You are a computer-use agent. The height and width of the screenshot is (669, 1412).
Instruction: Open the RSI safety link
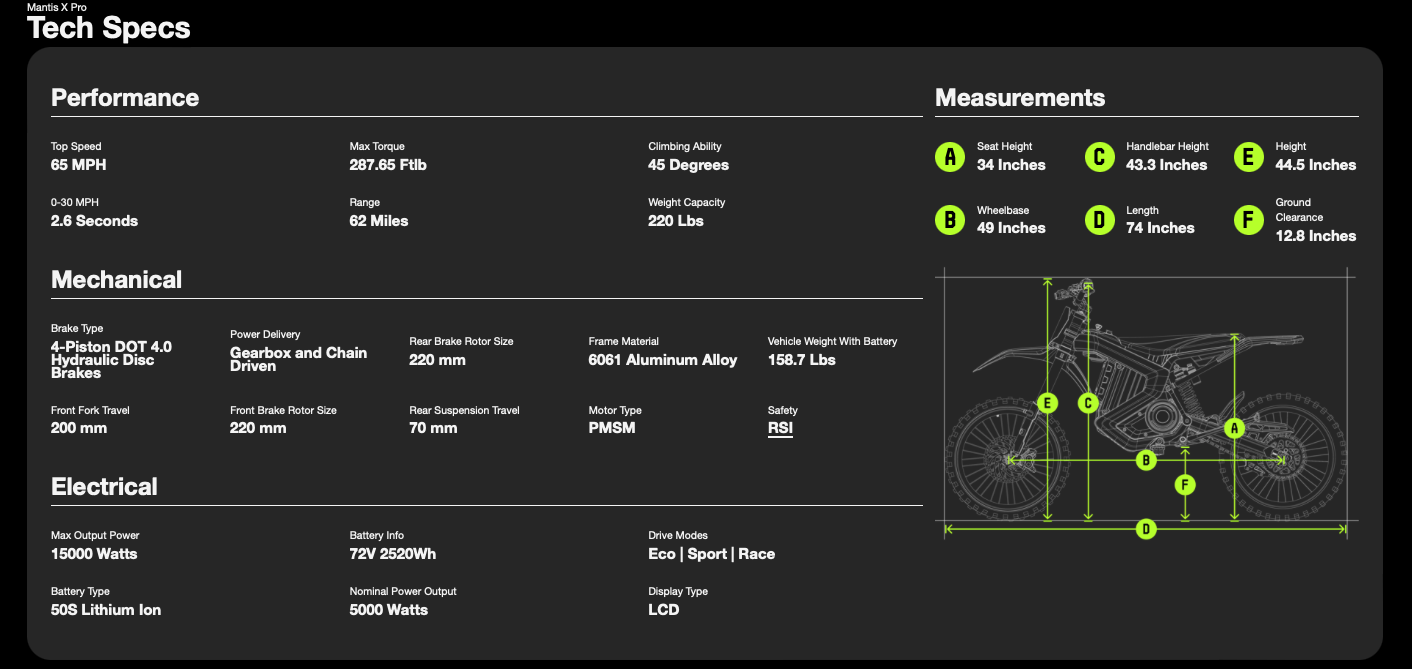[780, 428]
